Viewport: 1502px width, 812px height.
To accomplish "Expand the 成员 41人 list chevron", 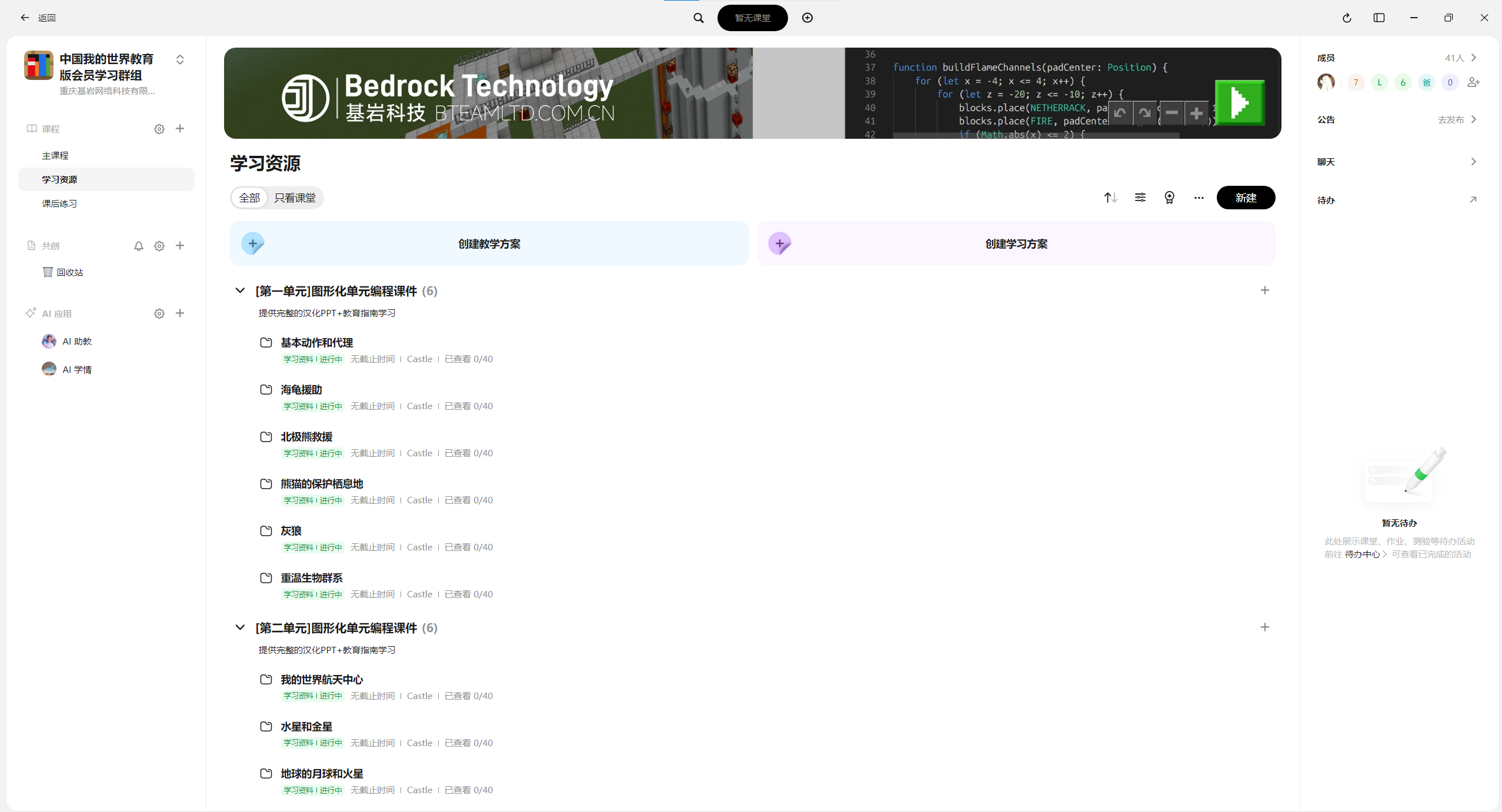I will click(x=1473, y=58).
